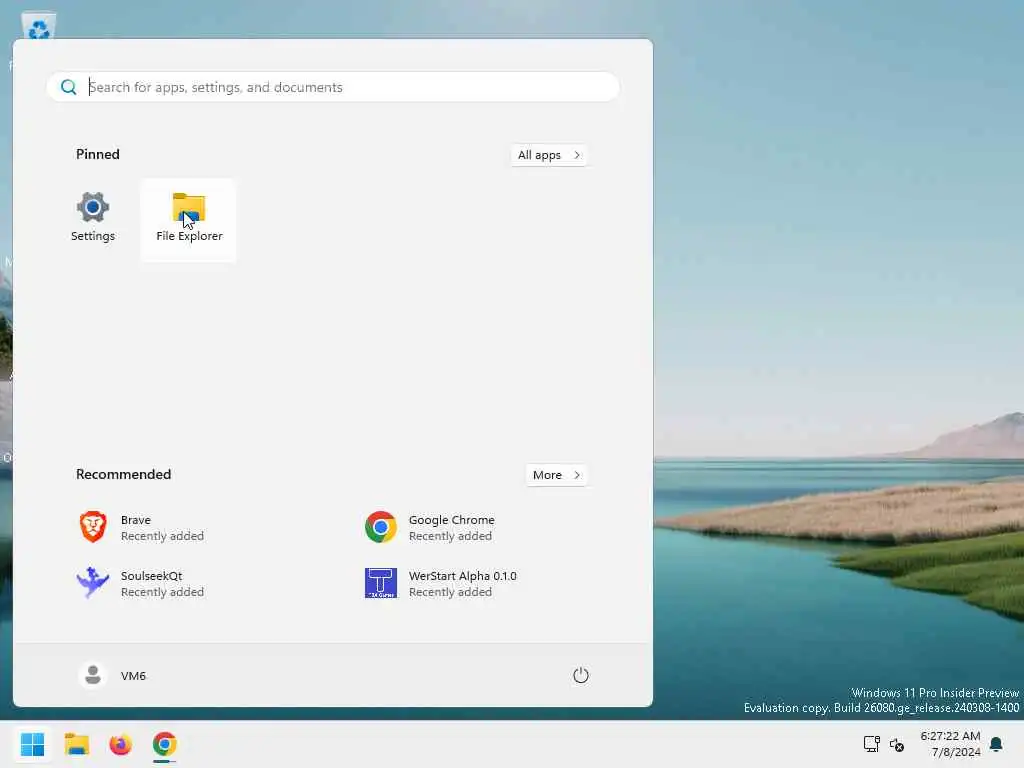Click the muted volume tray icon
1024x768 pixels.
click(x=897, y=744)
